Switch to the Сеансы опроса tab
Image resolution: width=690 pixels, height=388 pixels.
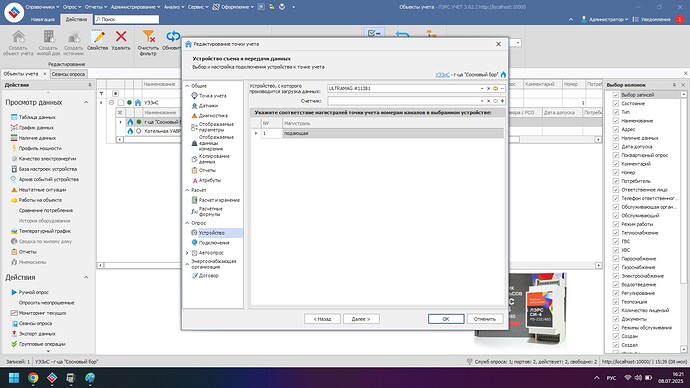[68, 74]
